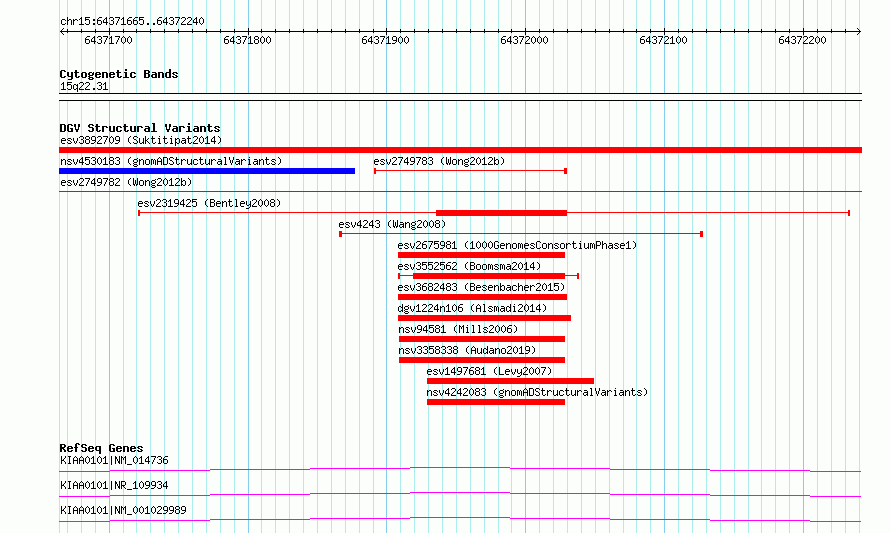The image size is (890, 533).
Task: Click the thin esv2749783 variant line
Action: (471, 171)
